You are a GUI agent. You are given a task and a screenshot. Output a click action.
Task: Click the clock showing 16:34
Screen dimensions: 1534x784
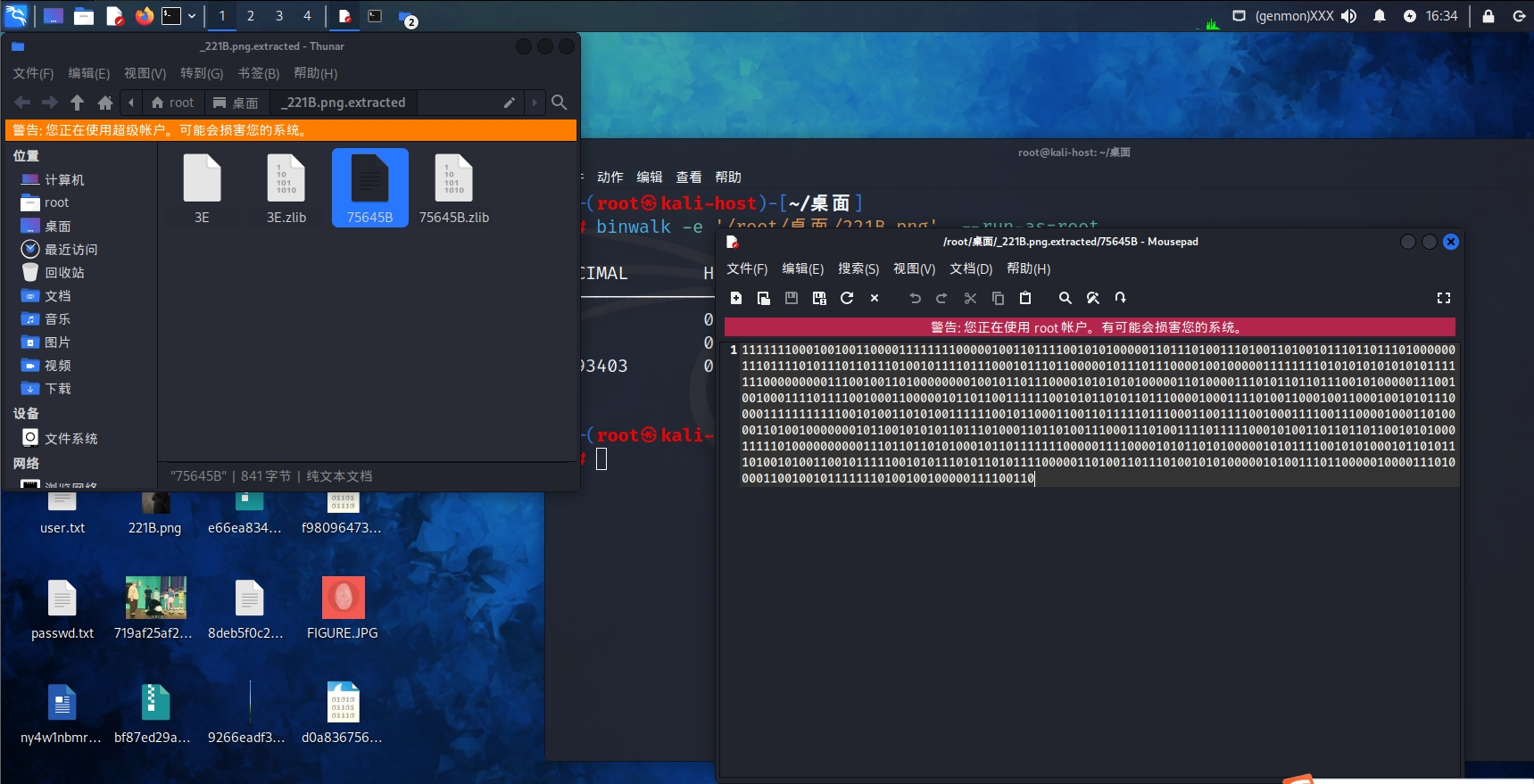1441,16
